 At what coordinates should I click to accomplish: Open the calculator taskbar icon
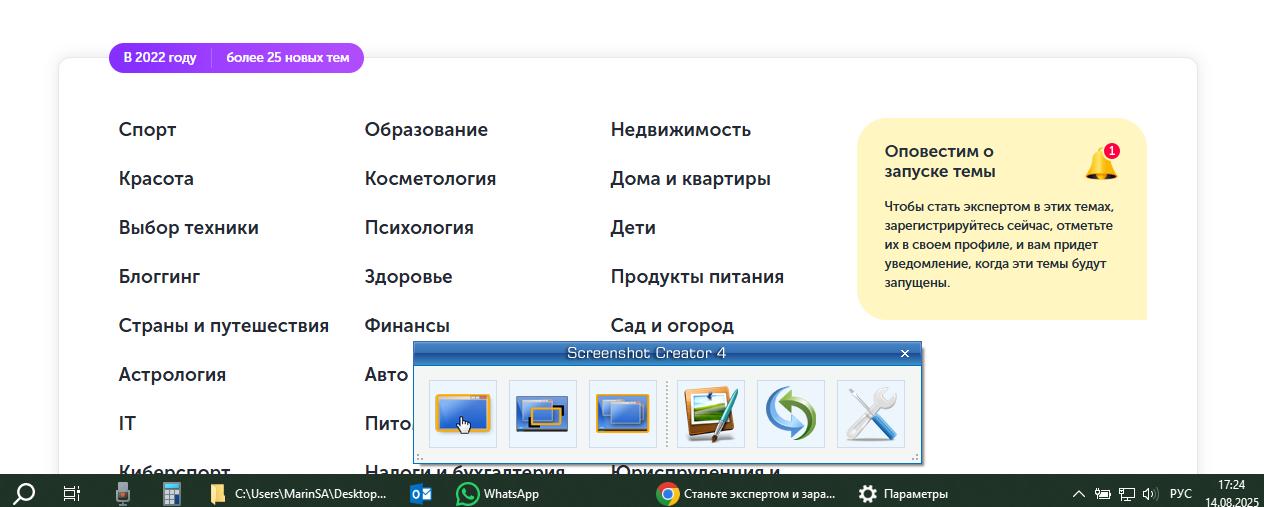pos(171,493)
